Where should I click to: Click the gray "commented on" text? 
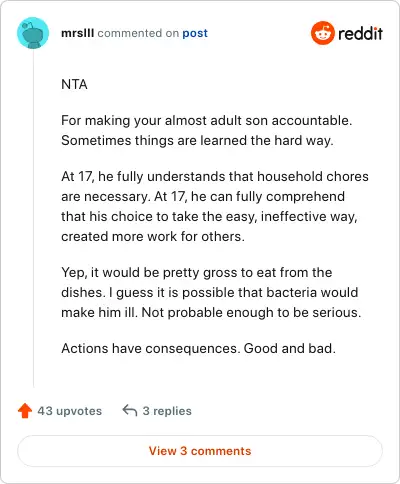pyautogui.click(x=138, y=33)
